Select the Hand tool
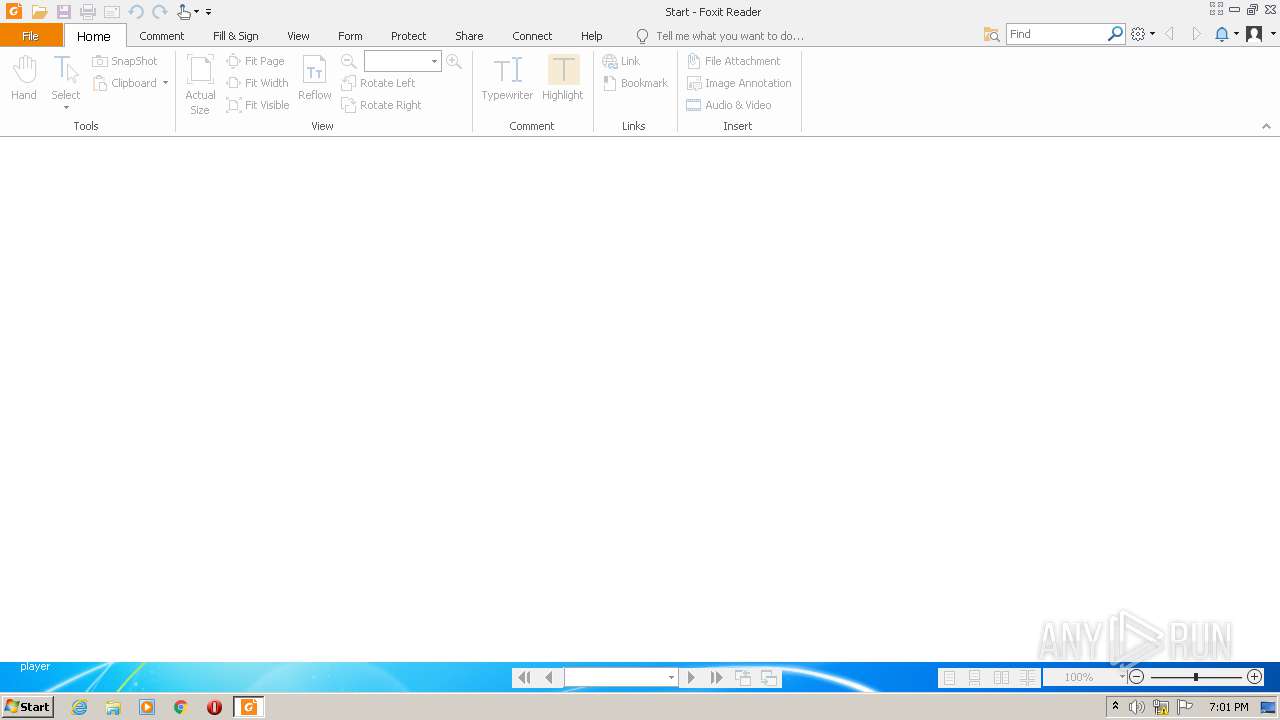1280x720 pixels. [x=24, y=79]
